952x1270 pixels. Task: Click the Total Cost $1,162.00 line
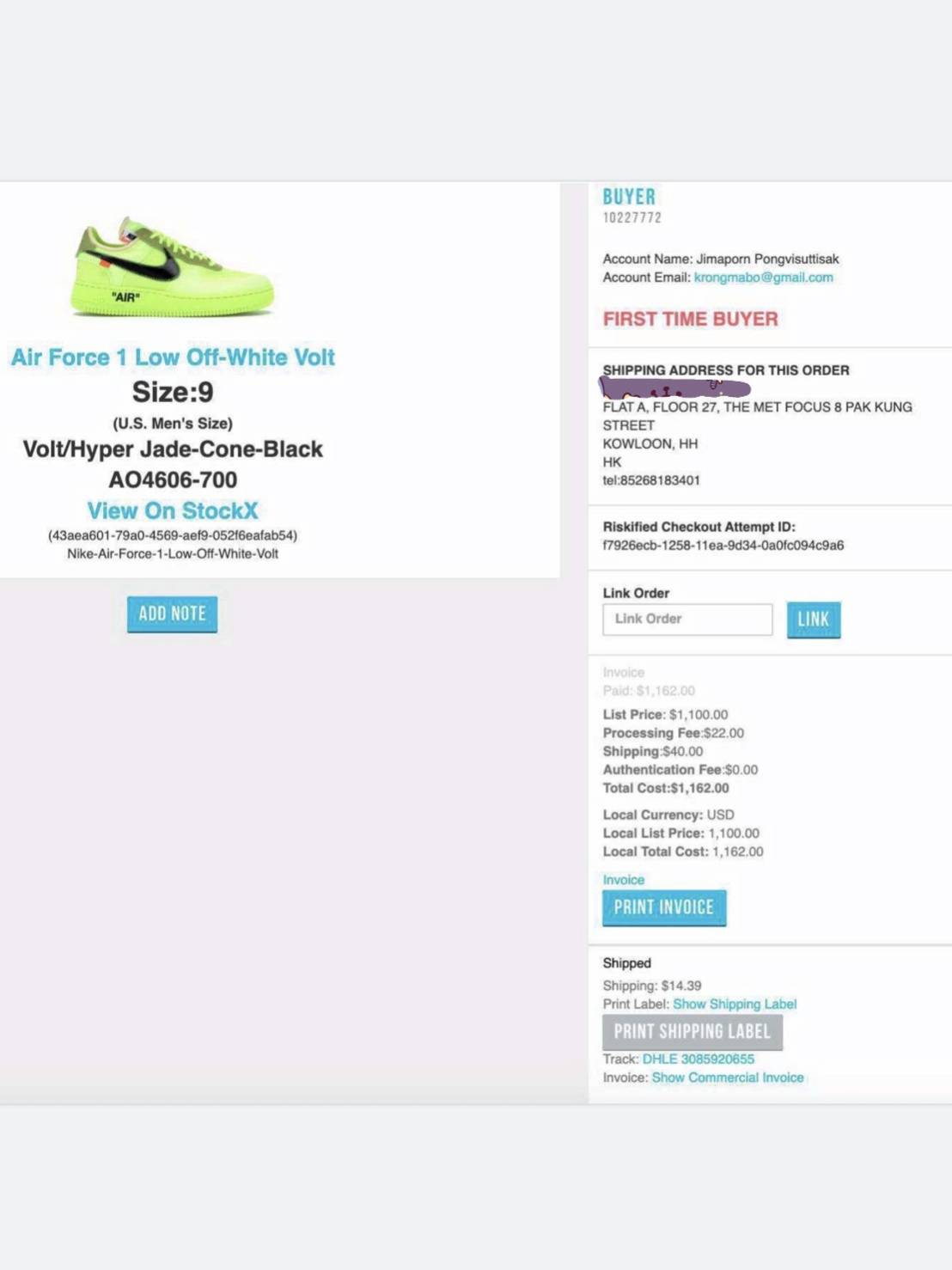point(666,788)
